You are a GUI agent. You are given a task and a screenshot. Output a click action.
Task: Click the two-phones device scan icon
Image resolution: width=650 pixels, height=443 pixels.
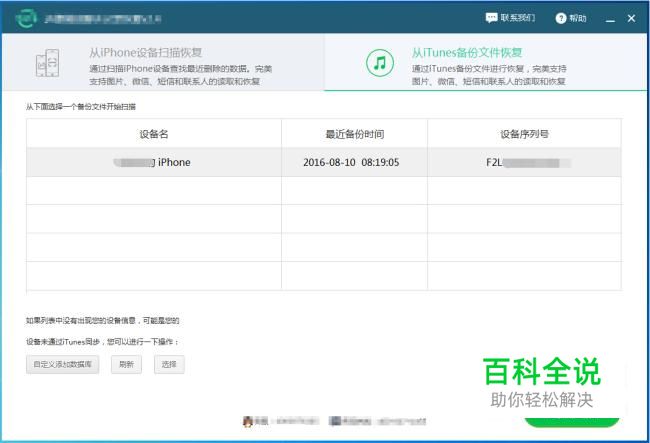(x=47, y=63)
